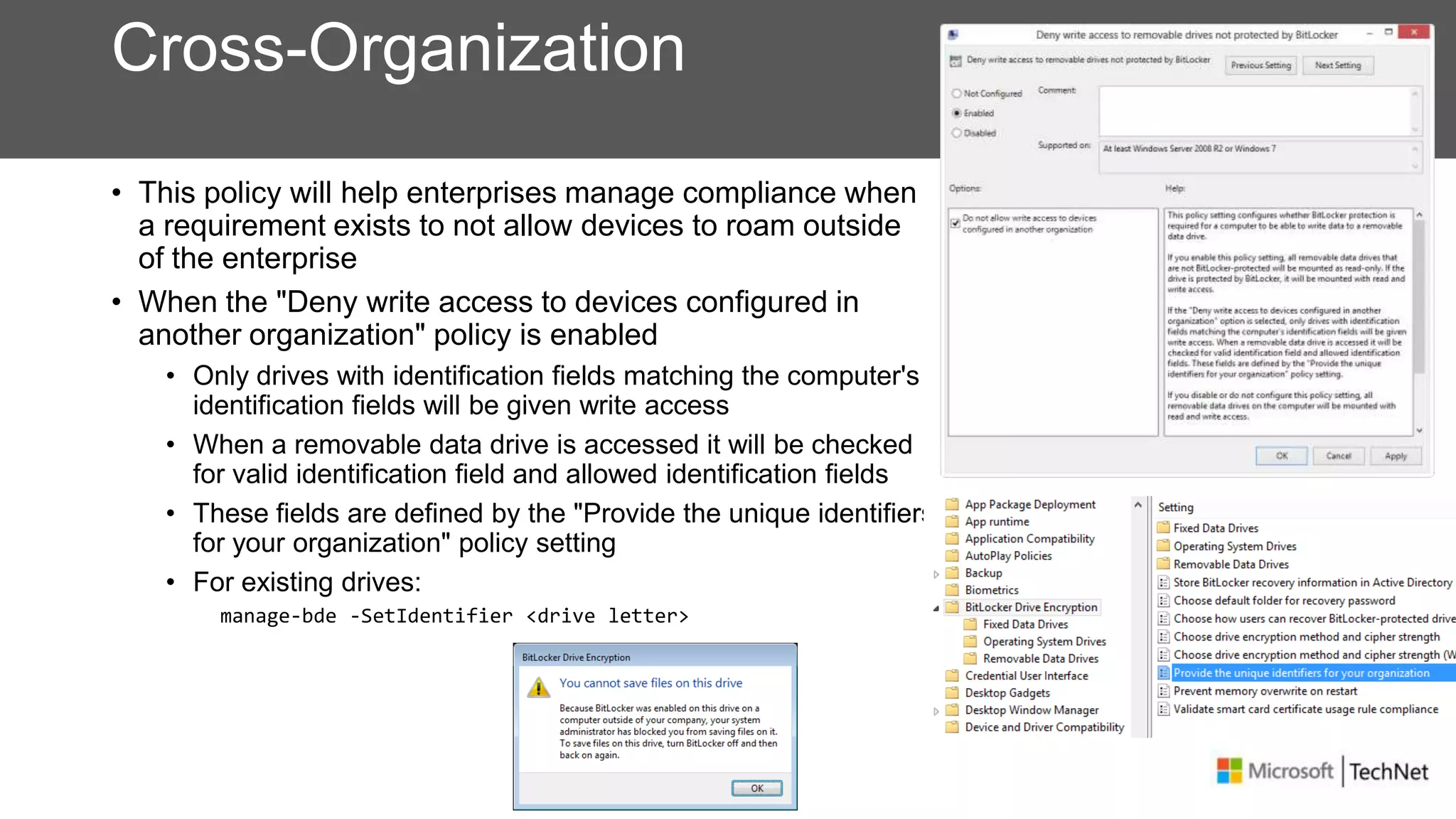Click Operating System Drives icon in Setting list
The width and height of the screenshot is (1456, 819).
[x=1163, y=546]
